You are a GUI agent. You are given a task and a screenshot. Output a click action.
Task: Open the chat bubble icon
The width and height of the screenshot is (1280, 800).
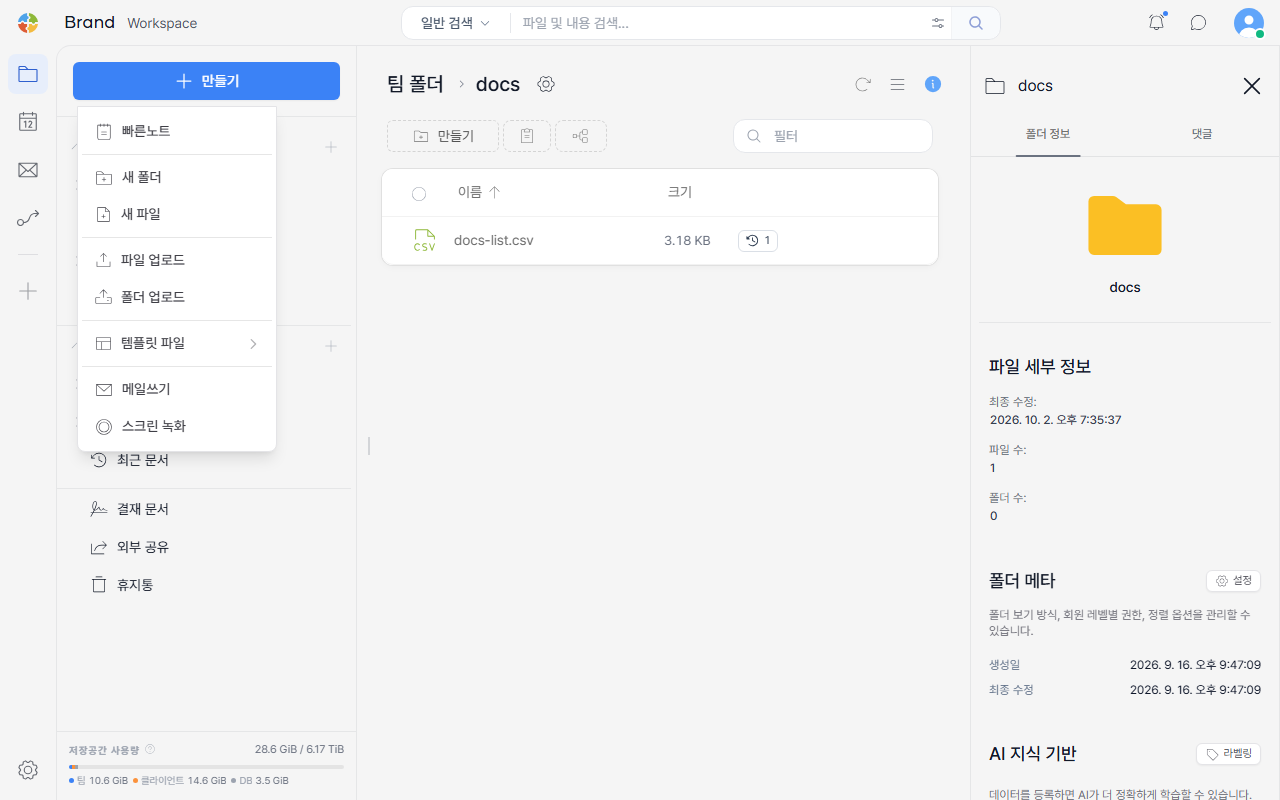point(1198,23)
